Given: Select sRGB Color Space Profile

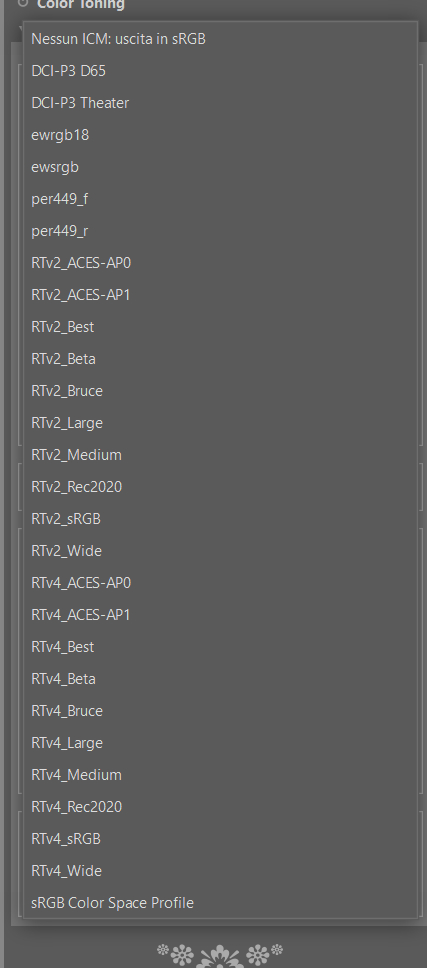Looking at the screenshot, I should tap(220, 903).
